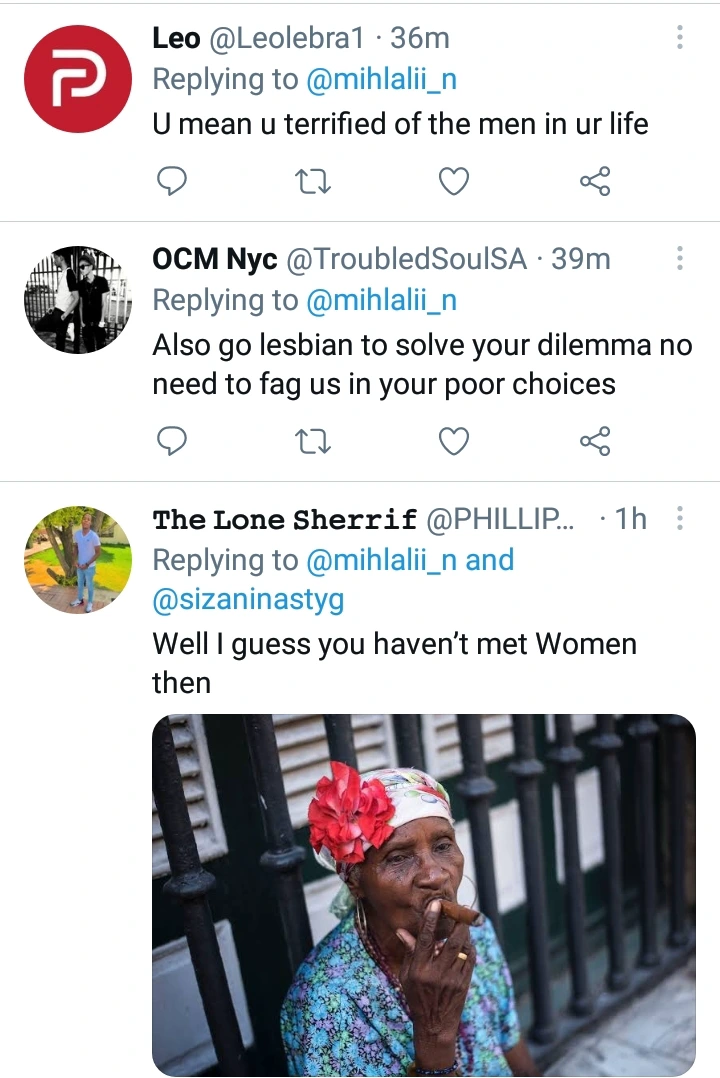Open OCM Nyc's black-and-white profile picture

click(78, 300)
